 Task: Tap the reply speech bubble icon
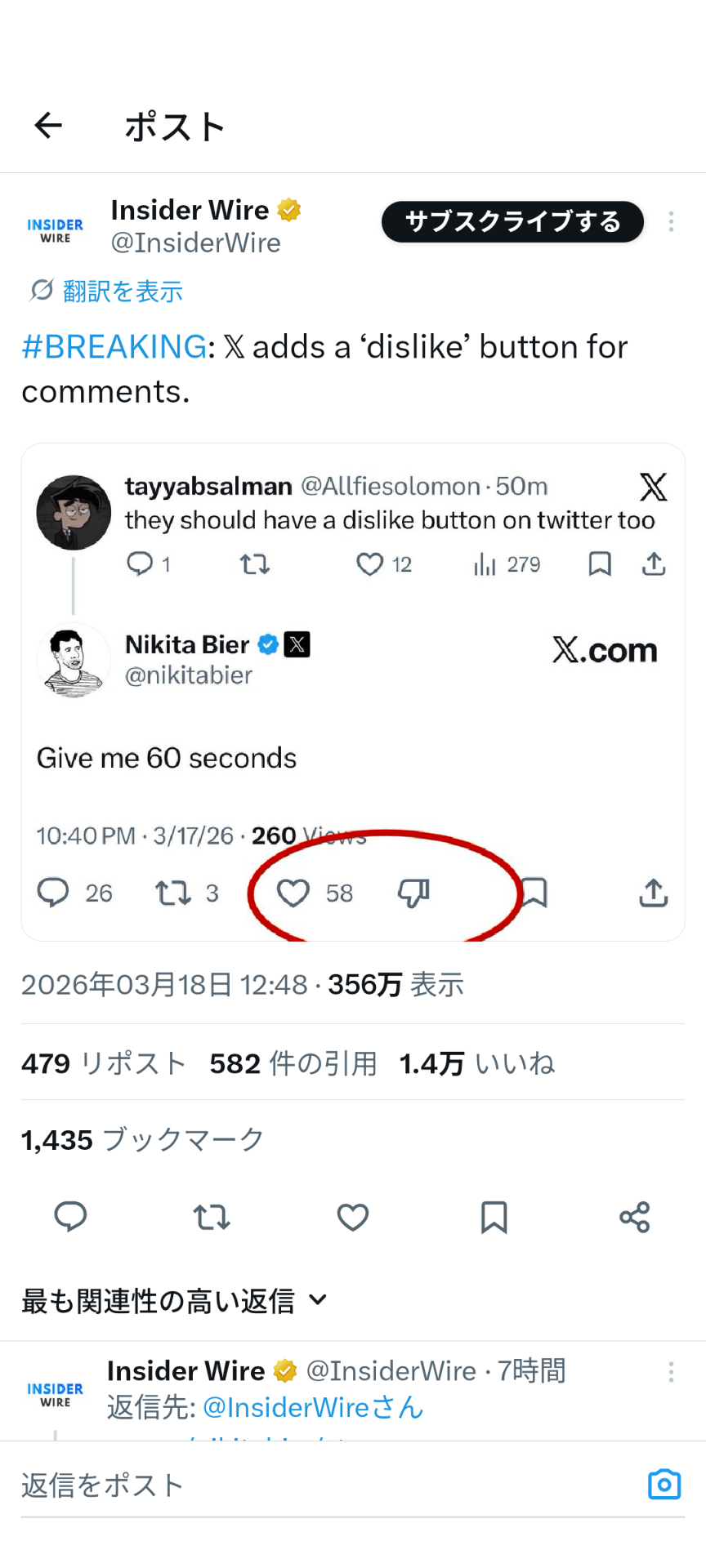[70, 1217]
